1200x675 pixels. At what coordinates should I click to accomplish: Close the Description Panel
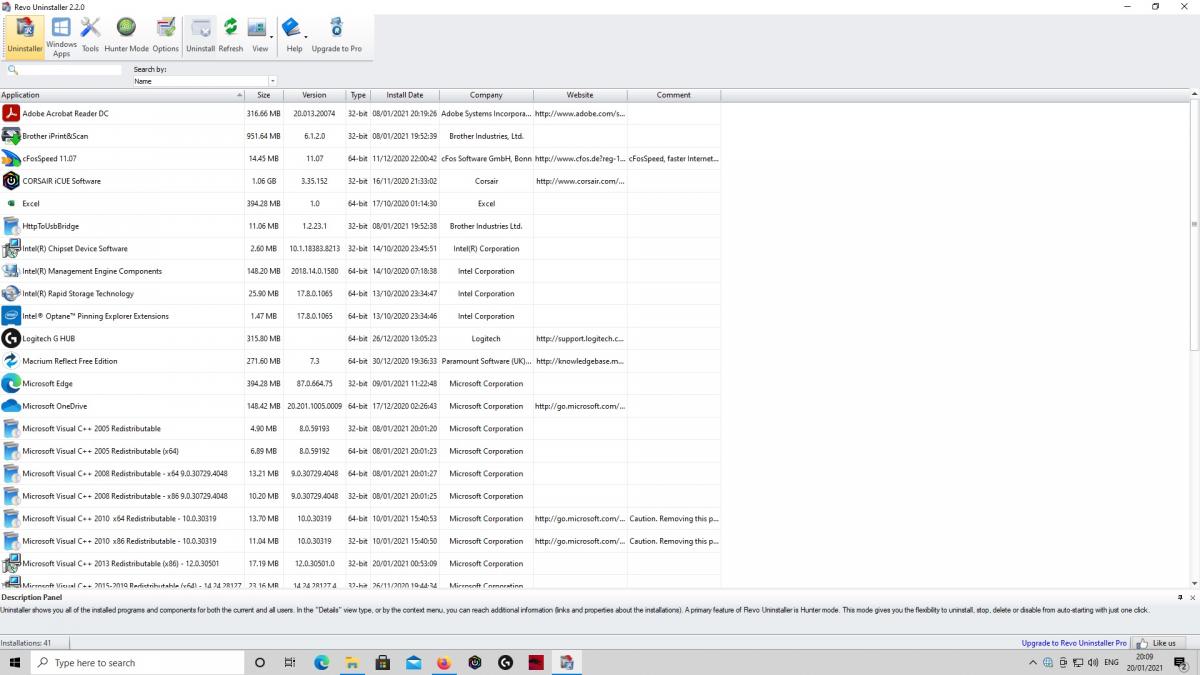1192,597
